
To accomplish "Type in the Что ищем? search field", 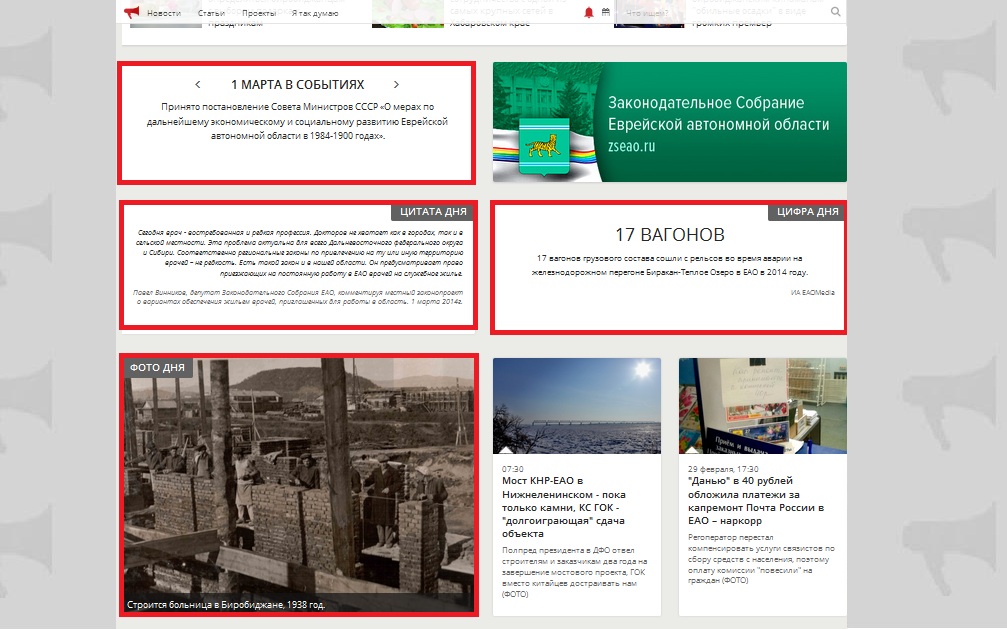I will 720,13.
